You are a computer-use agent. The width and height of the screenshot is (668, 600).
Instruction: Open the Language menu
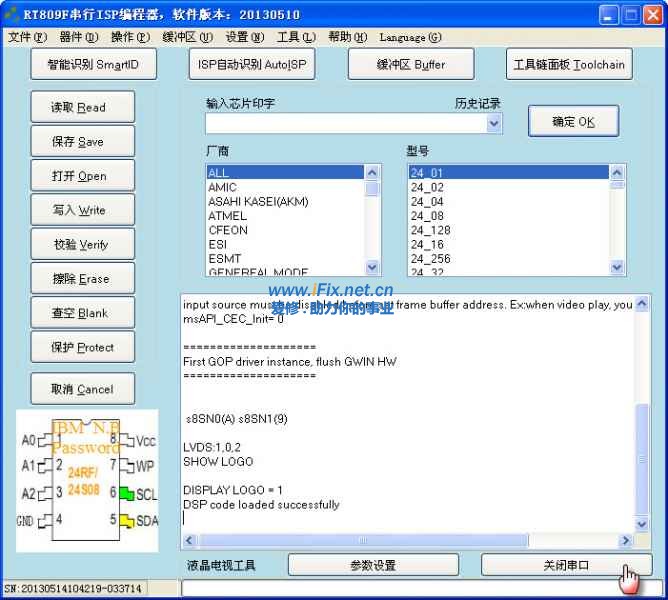(x=410, y=38)
